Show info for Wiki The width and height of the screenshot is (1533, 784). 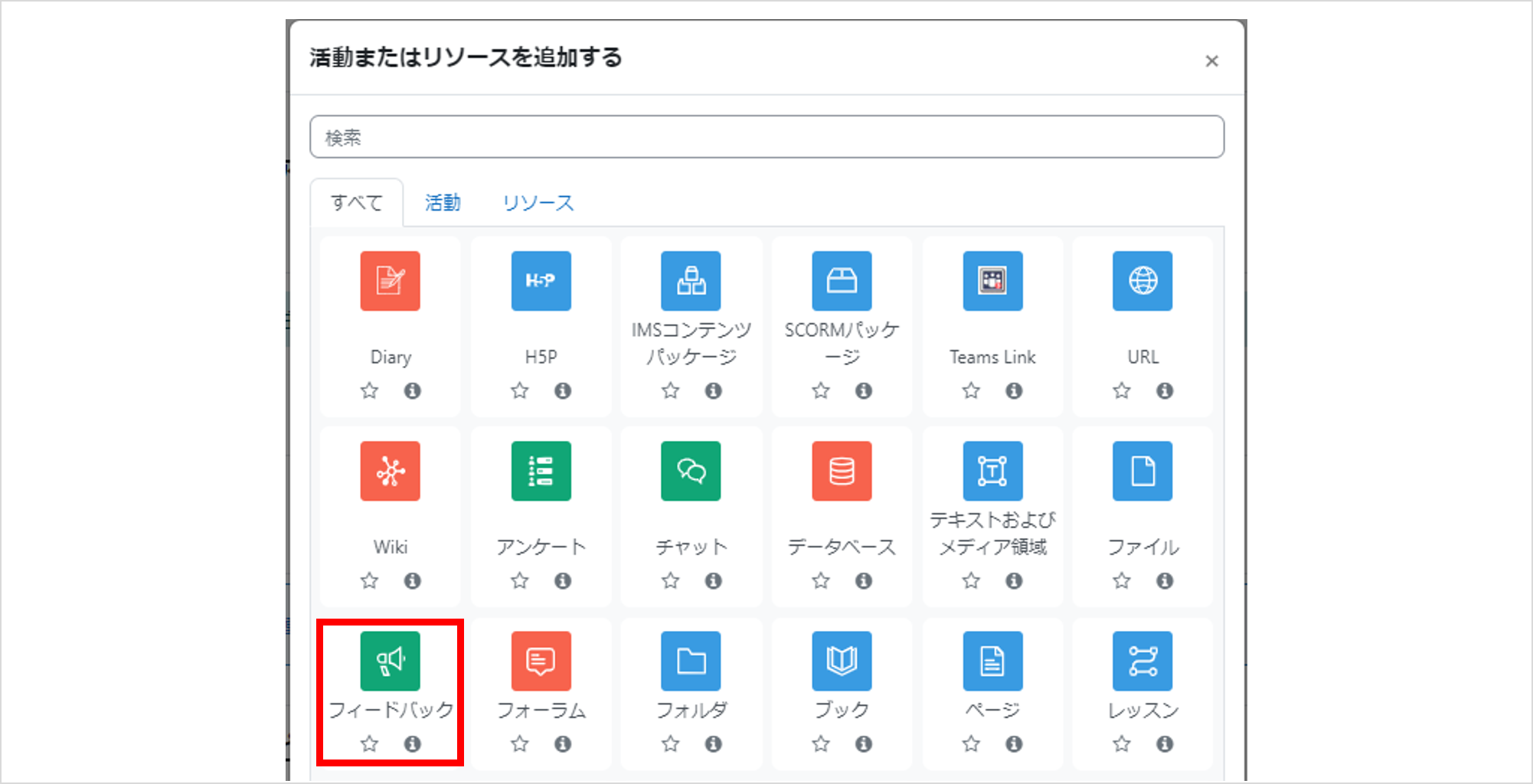(x=413, y=580)
